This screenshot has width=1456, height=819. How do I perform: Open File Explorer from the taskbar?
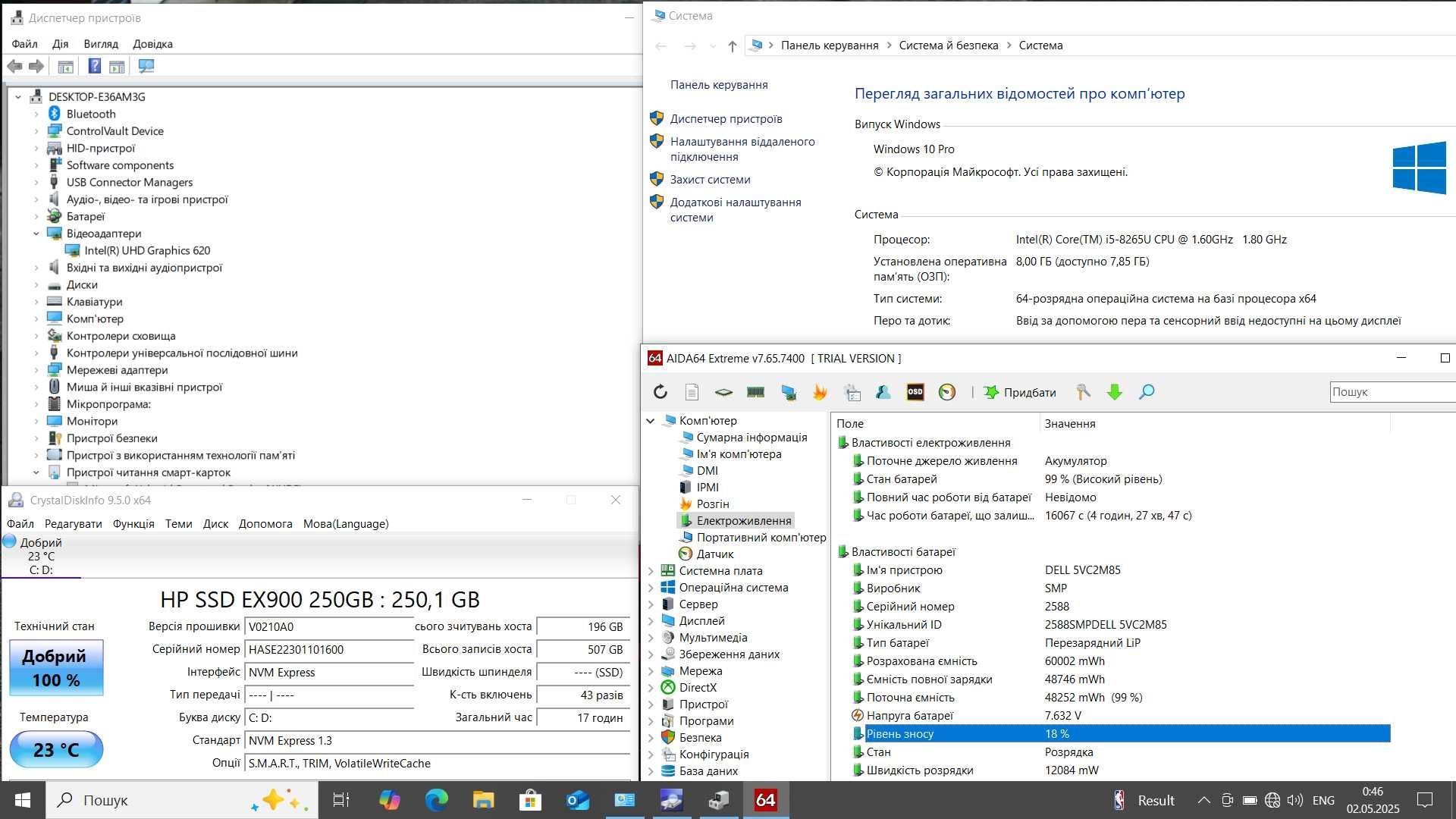coord(483,800)
